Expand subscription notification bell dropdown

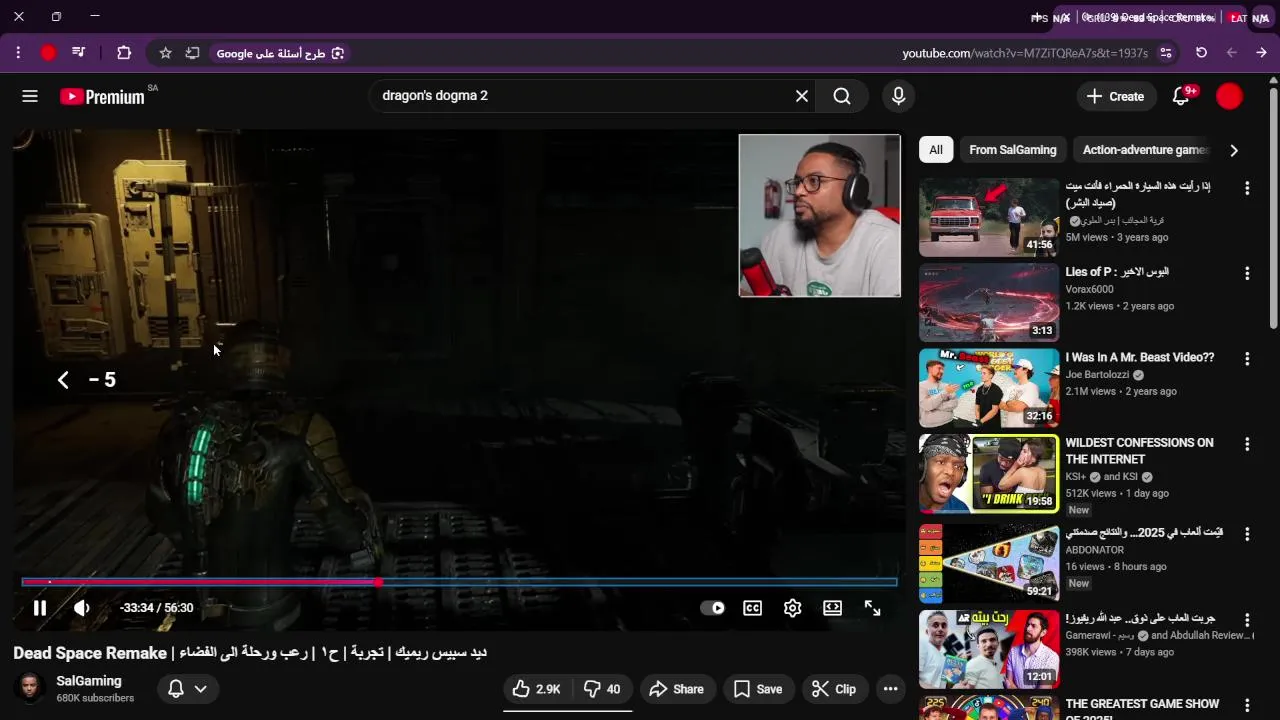(187, 689)
